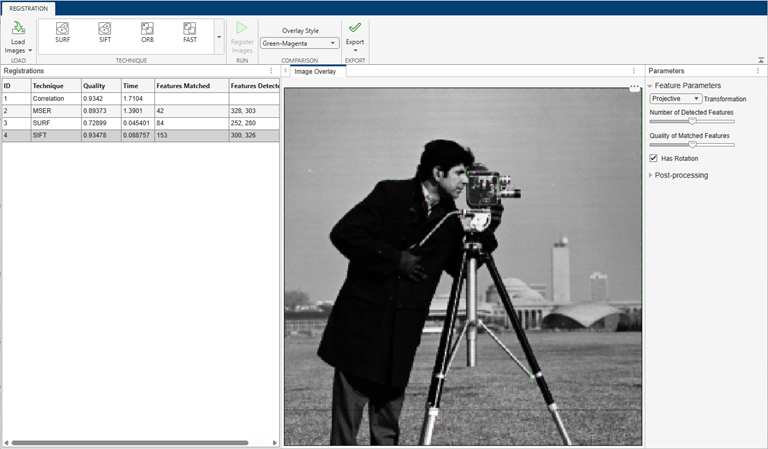
Task: Expand the technique gallery dropdown arrow
Action: [x=219, y=37]
